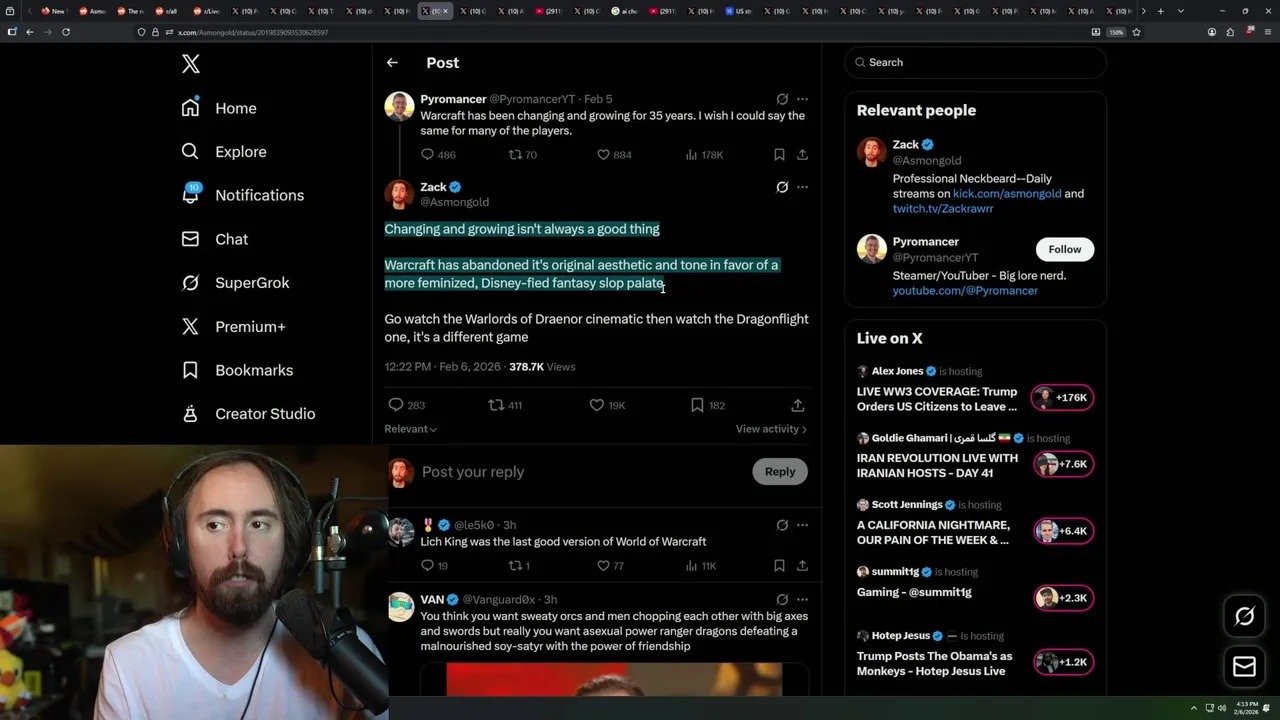Image resolution: width=1280 pixels, height=720 pixels.
Task: Click the Reply button
Action: pyautogui.click(x=780, y=472)
